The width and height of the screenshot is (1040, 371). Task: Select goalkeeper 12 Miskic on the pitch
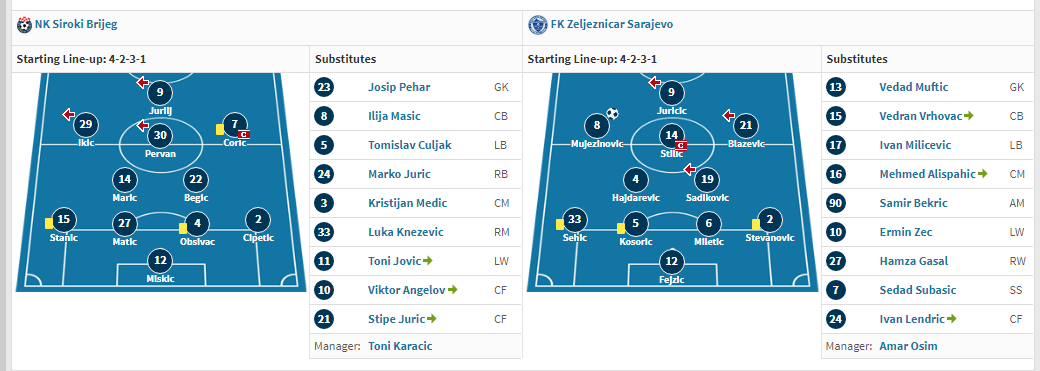(x=160, y=261)
